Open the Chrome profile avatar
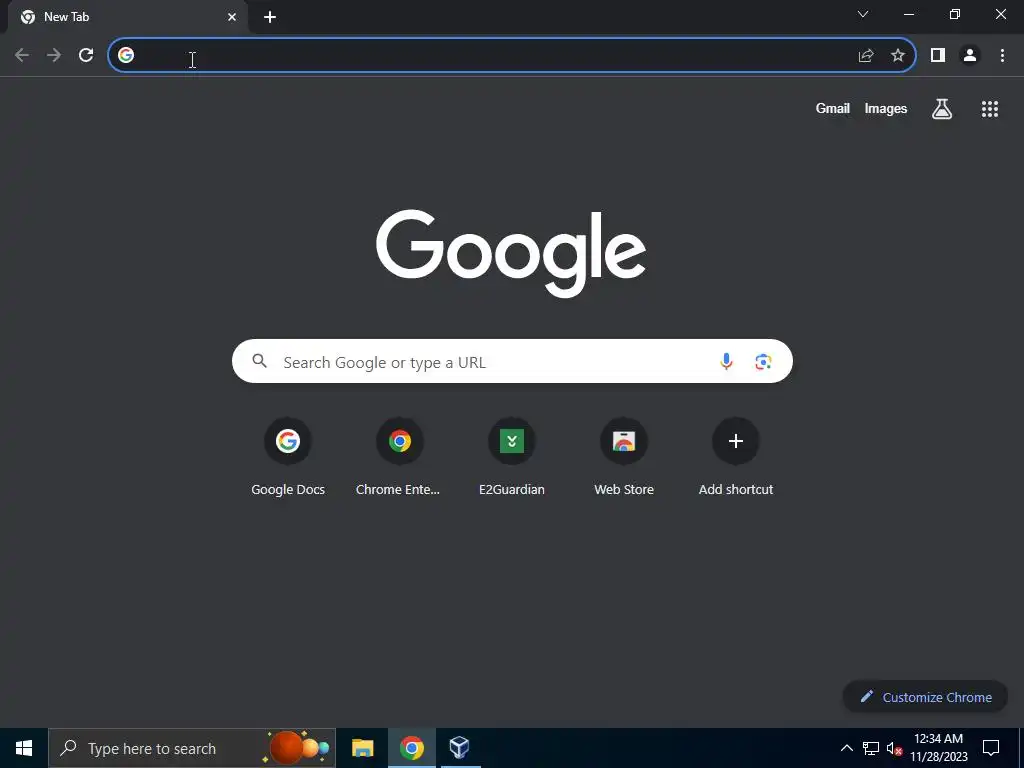 point(970,56)
